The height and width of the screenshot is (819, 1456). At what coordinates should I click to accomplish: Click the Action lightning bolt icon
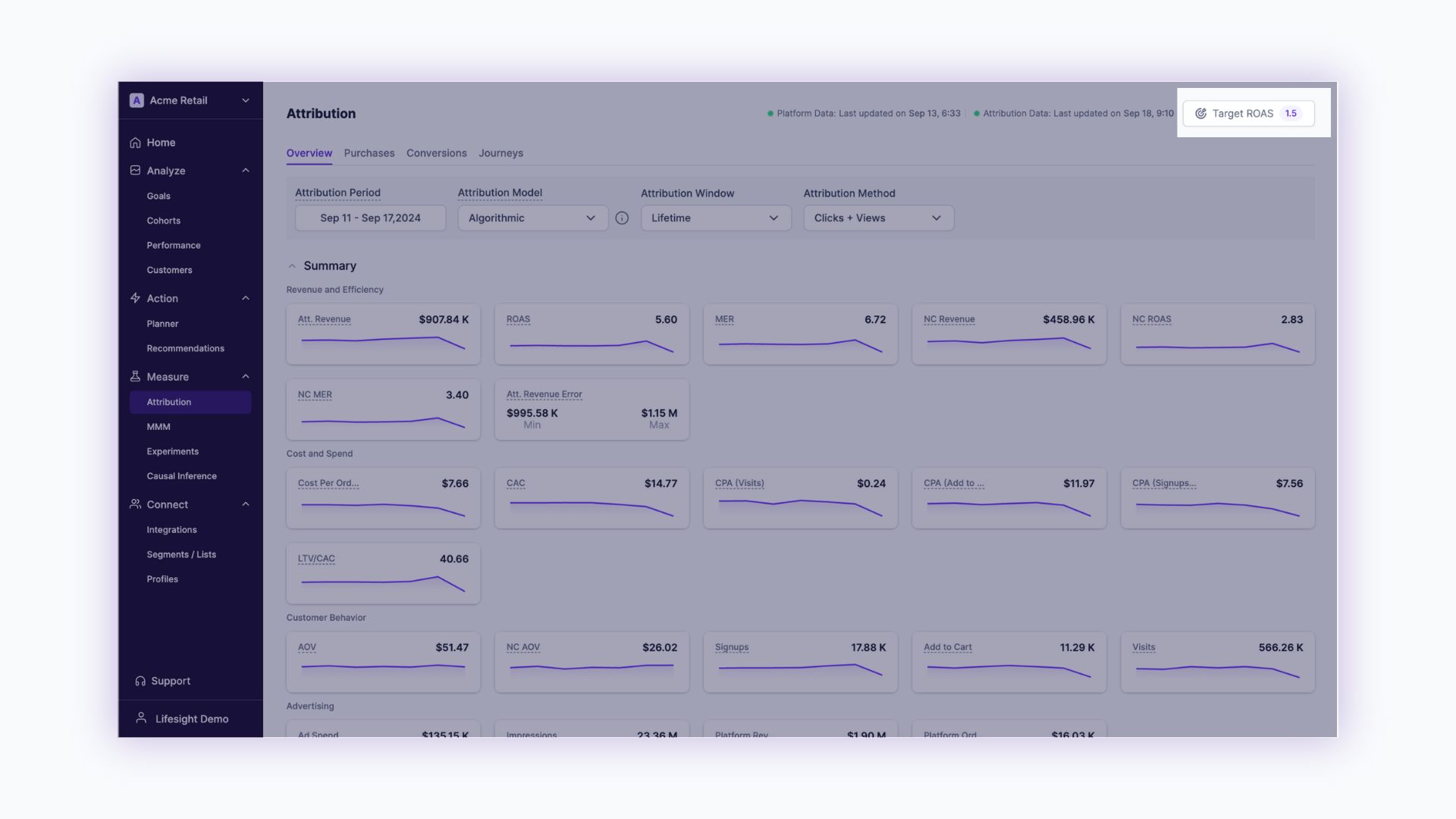coord(135,298)
